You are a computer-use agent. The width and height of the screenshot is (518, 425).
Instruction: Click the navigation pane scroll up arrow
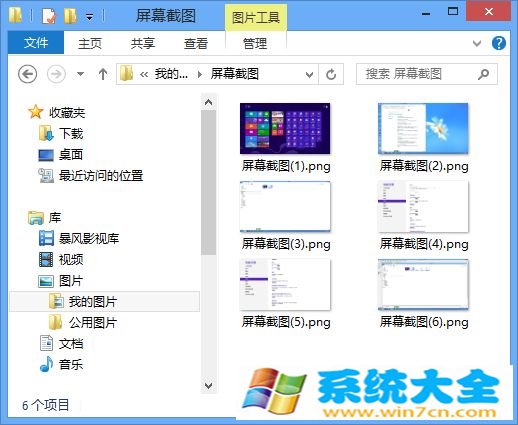209,102
